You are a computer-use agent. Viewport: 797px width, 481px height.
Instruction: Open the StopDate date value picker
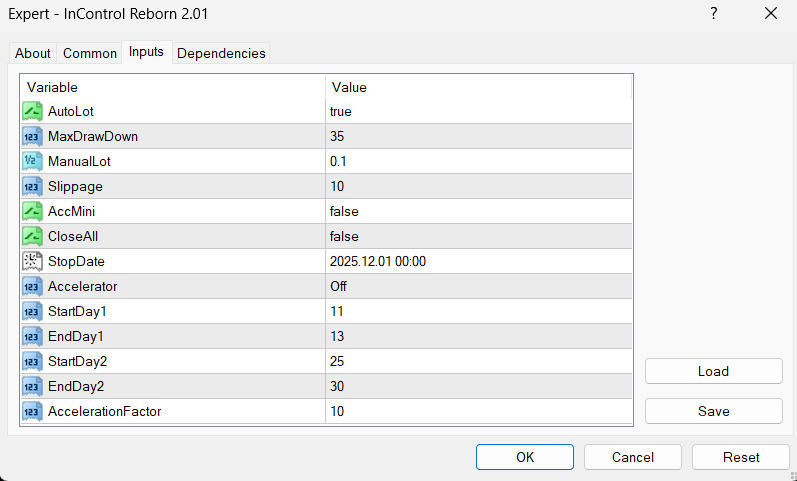(479, 262)
